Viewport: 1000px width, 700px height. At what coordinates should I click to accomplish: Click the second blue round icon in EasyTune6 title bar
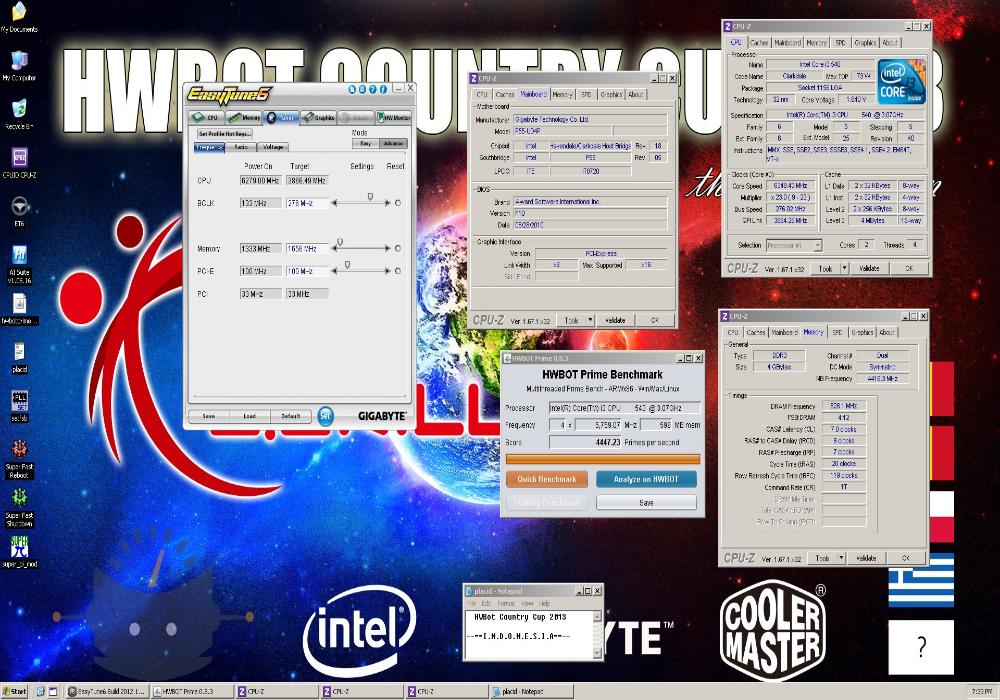pos(362,89)
